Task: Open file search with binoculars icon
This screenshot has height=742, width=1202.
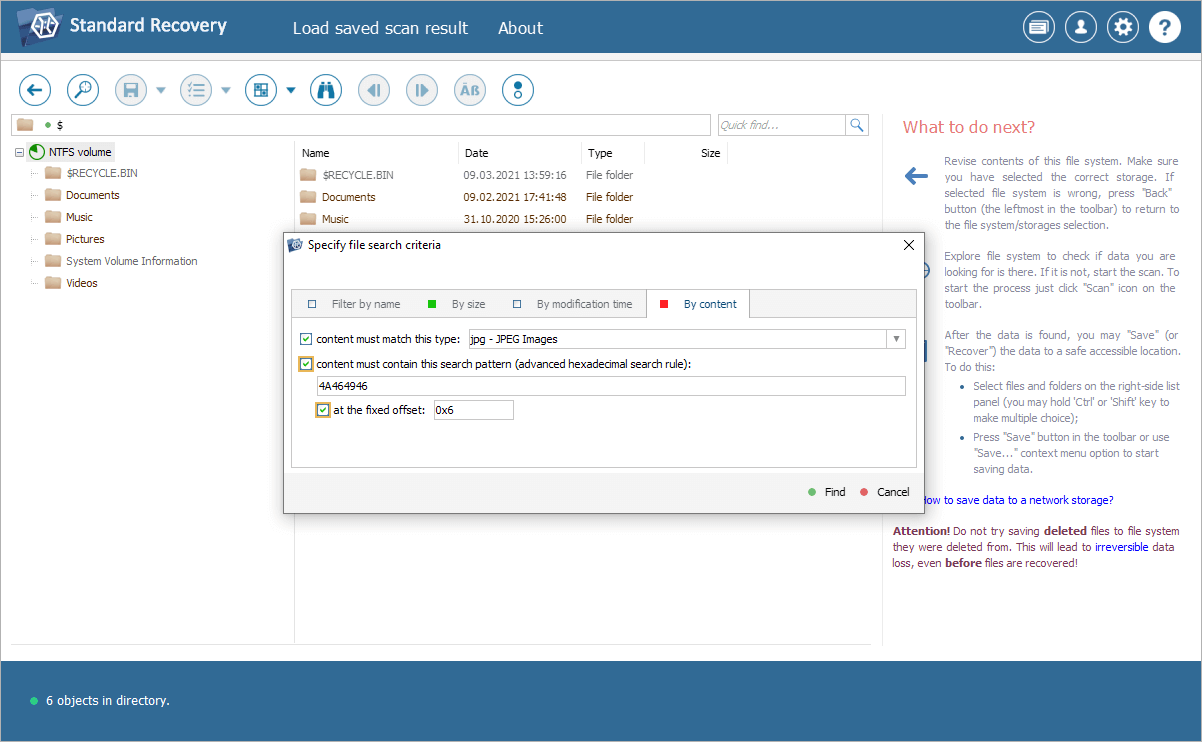Action: [326, 90]
